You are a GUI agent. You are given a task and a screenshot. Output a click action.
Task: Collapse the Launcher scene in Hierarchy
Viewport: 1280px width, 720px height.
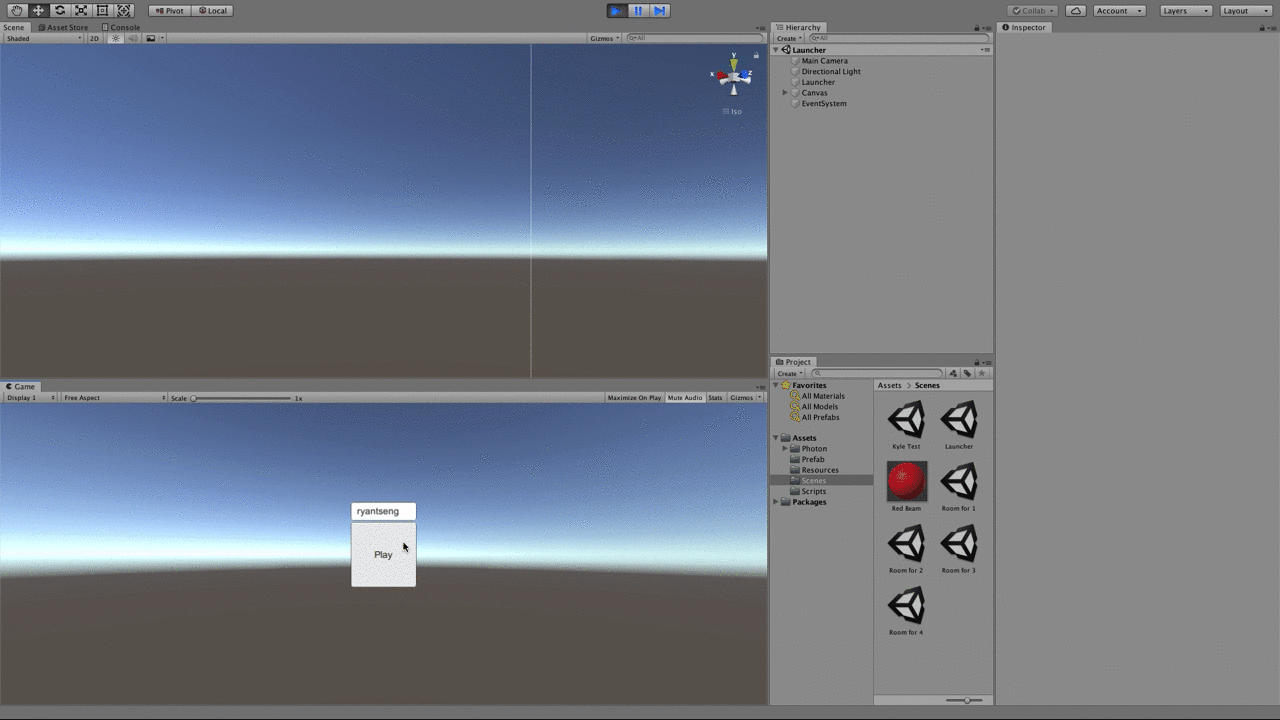776,50
